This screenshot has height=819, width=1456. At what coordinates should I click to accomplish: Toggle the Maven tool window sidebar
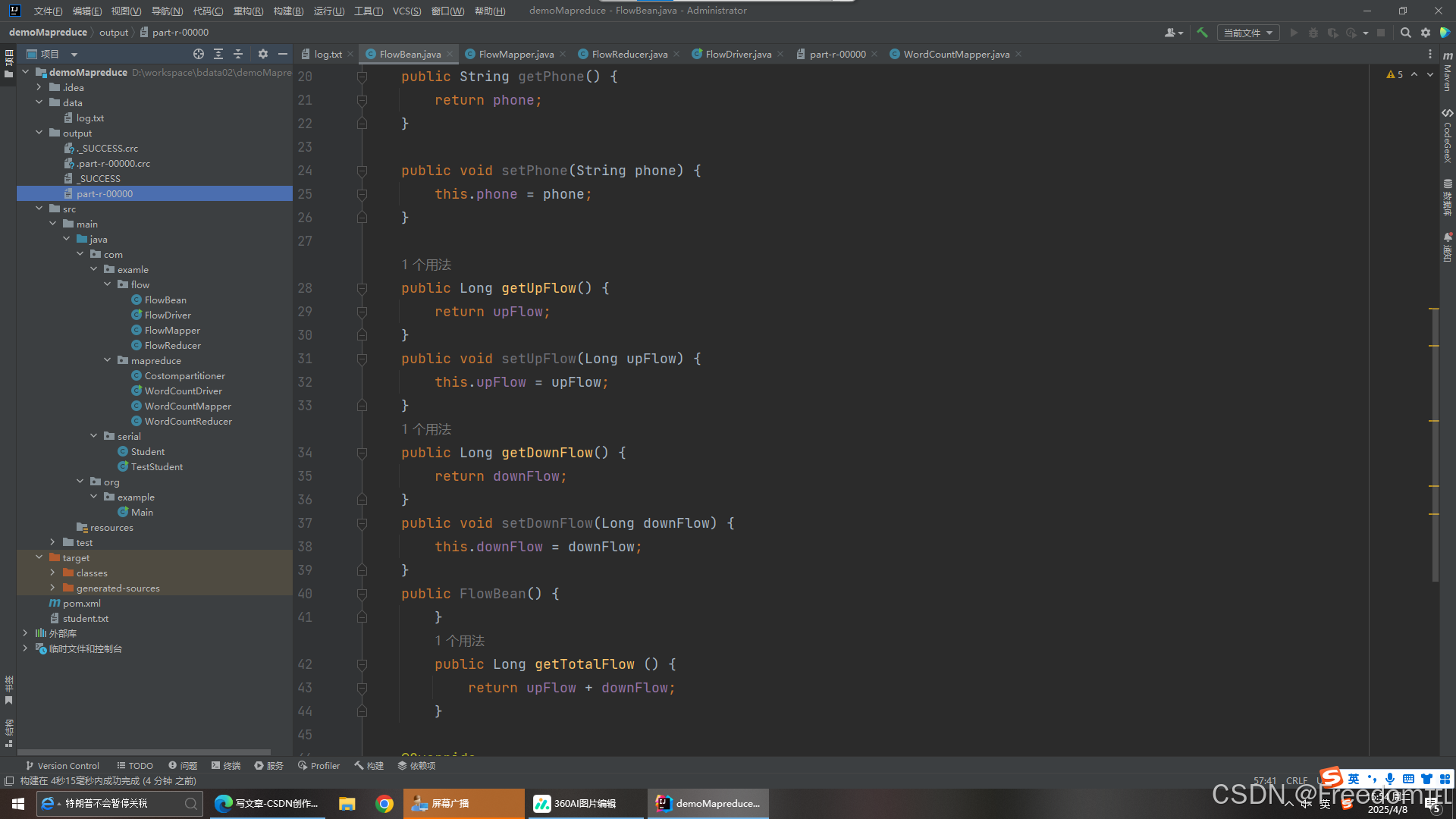click(1447, 72)
